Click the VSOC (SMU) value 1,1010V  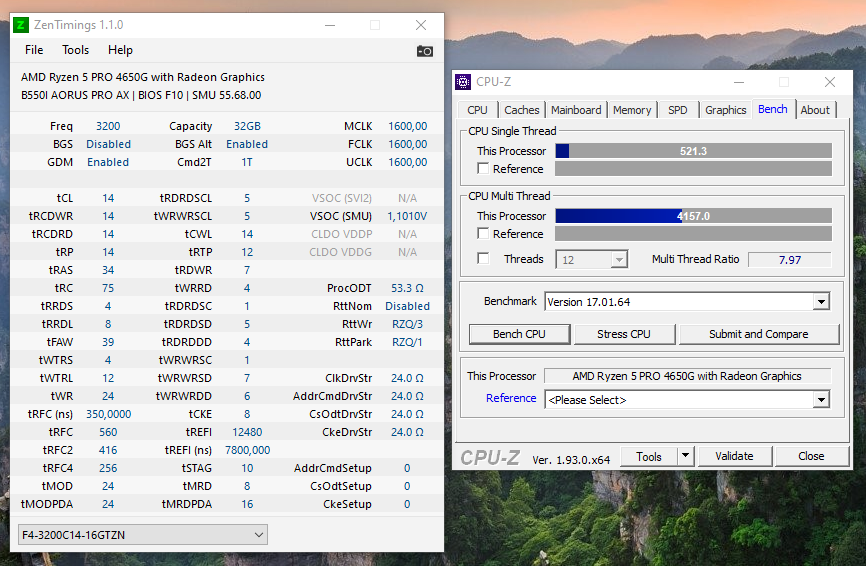[x=407, y=216]
